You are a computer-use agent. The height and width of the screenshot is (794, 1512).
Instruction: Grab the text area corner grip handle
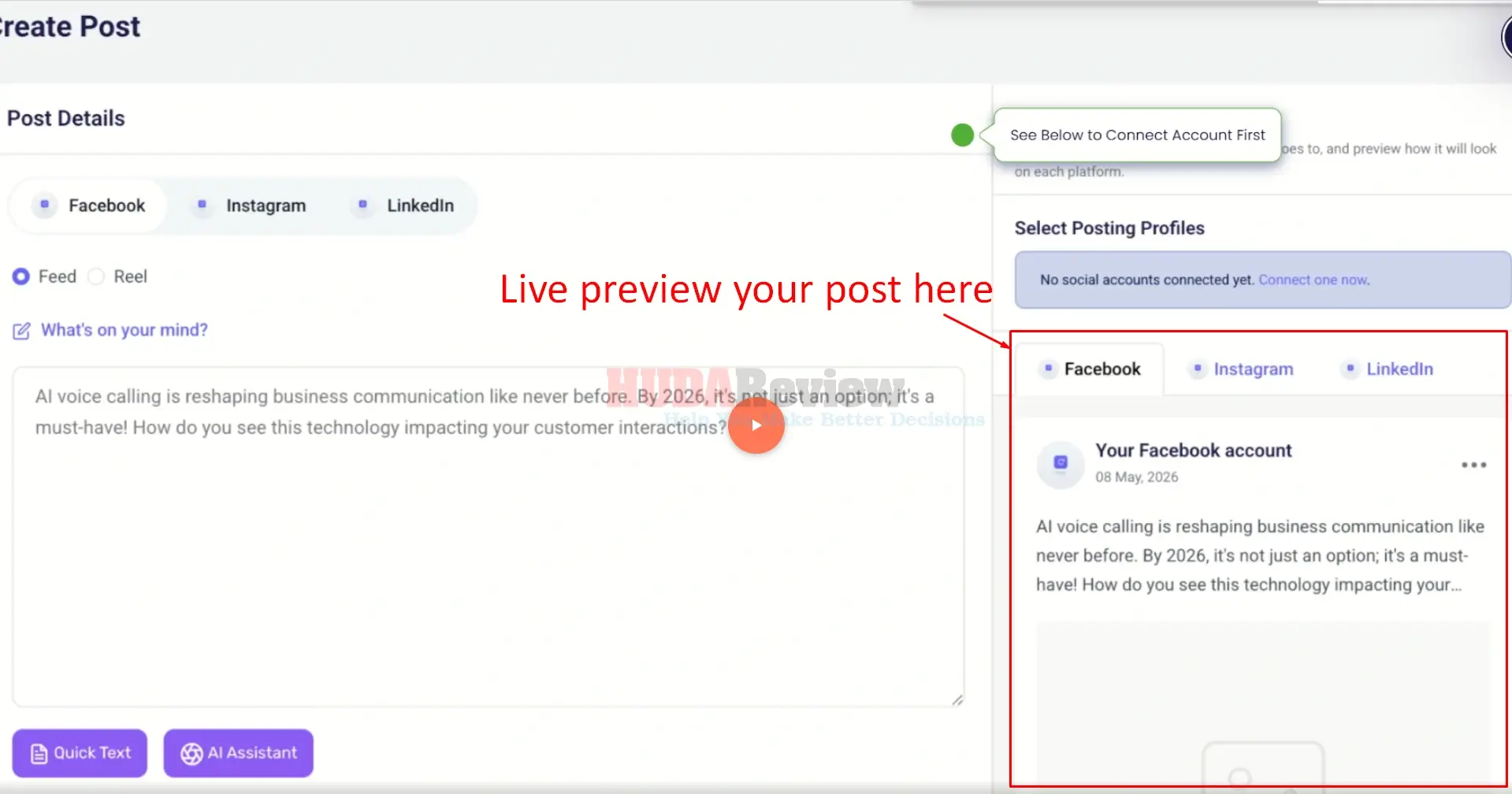click(957, 699)
